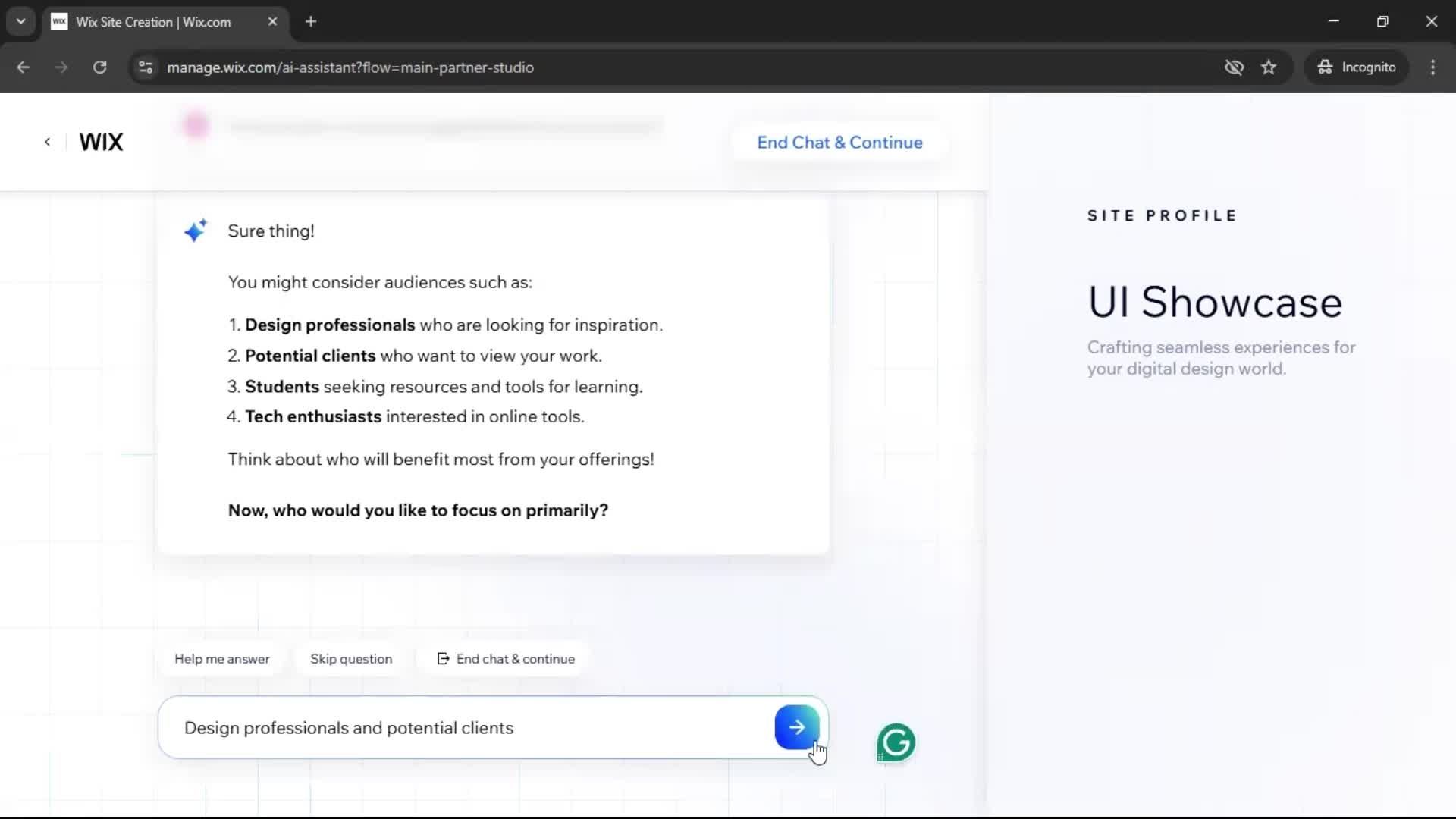
Task: Open the Grammarly widget
Action: pyautogui.click(x=896, y=742)
